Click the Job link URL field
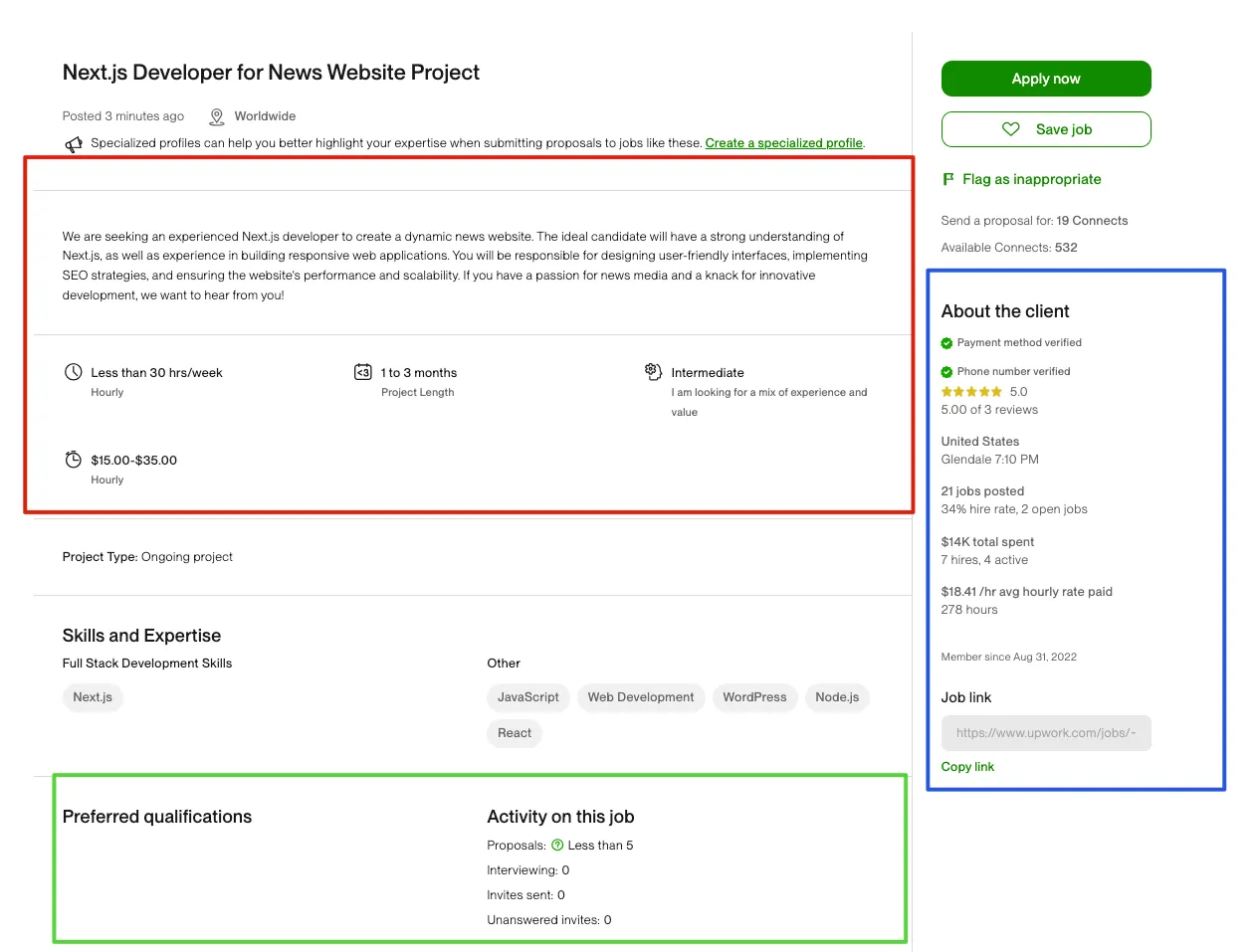The image size is (1258, 952). click(1045, 732)
